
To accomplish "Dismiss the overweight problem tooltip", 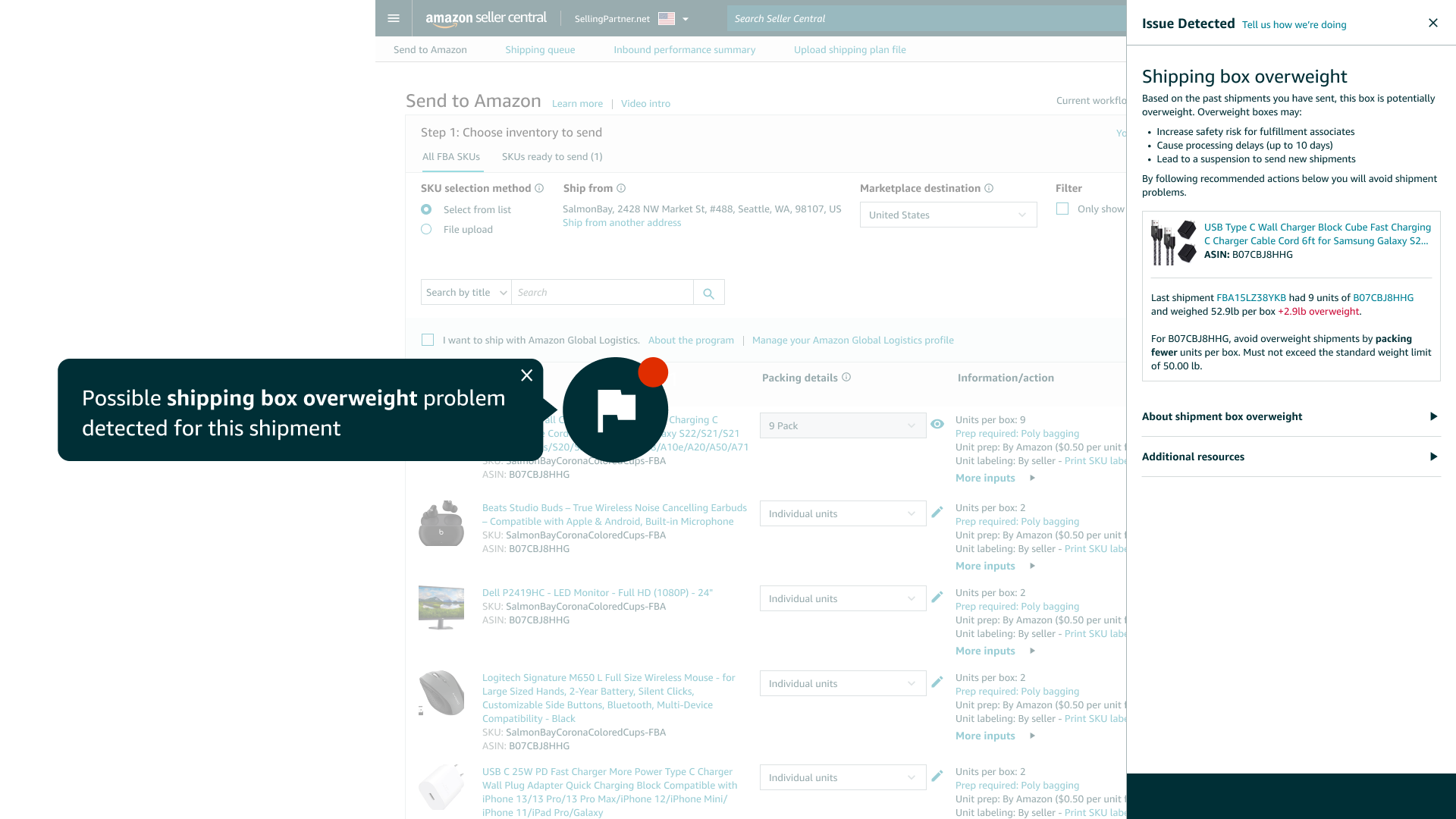I will tap(527, 375).
